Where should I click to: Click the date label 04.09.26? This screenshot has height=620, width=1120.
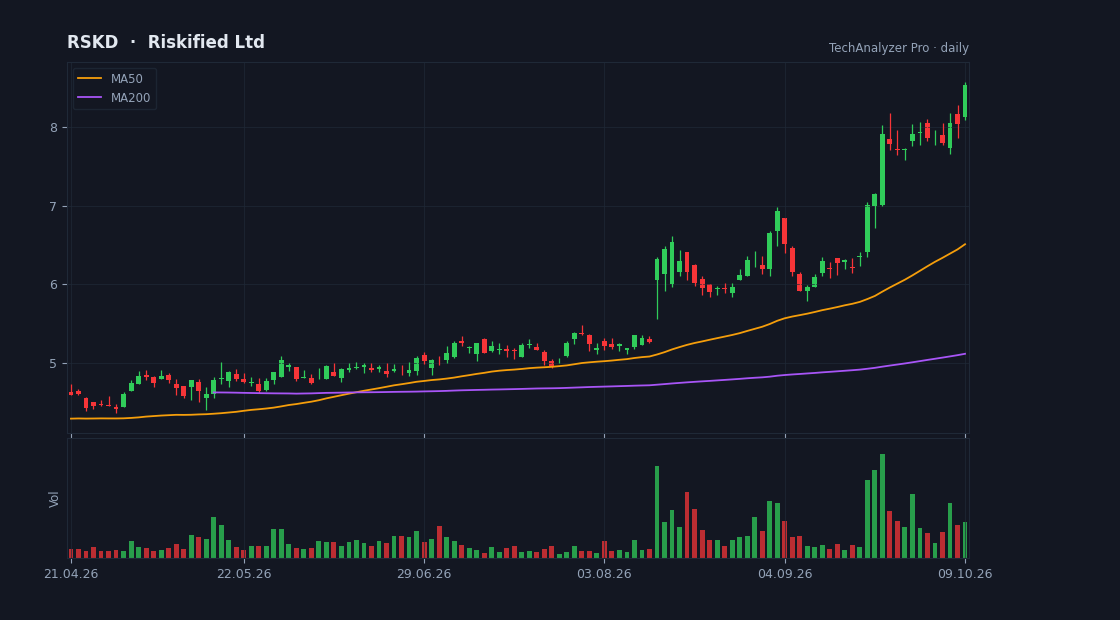coord(785,574)
